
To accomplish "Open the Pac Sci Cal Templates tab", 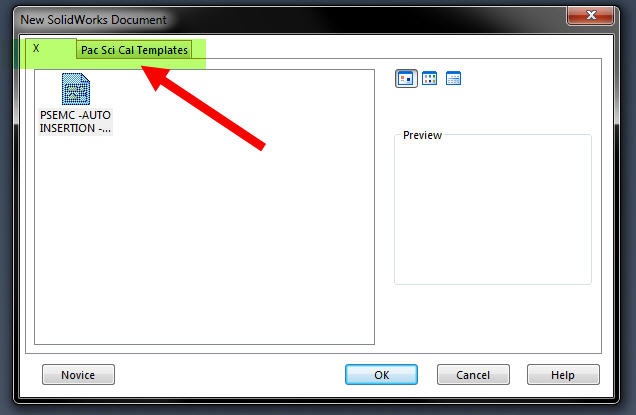I will coord(134,50).
